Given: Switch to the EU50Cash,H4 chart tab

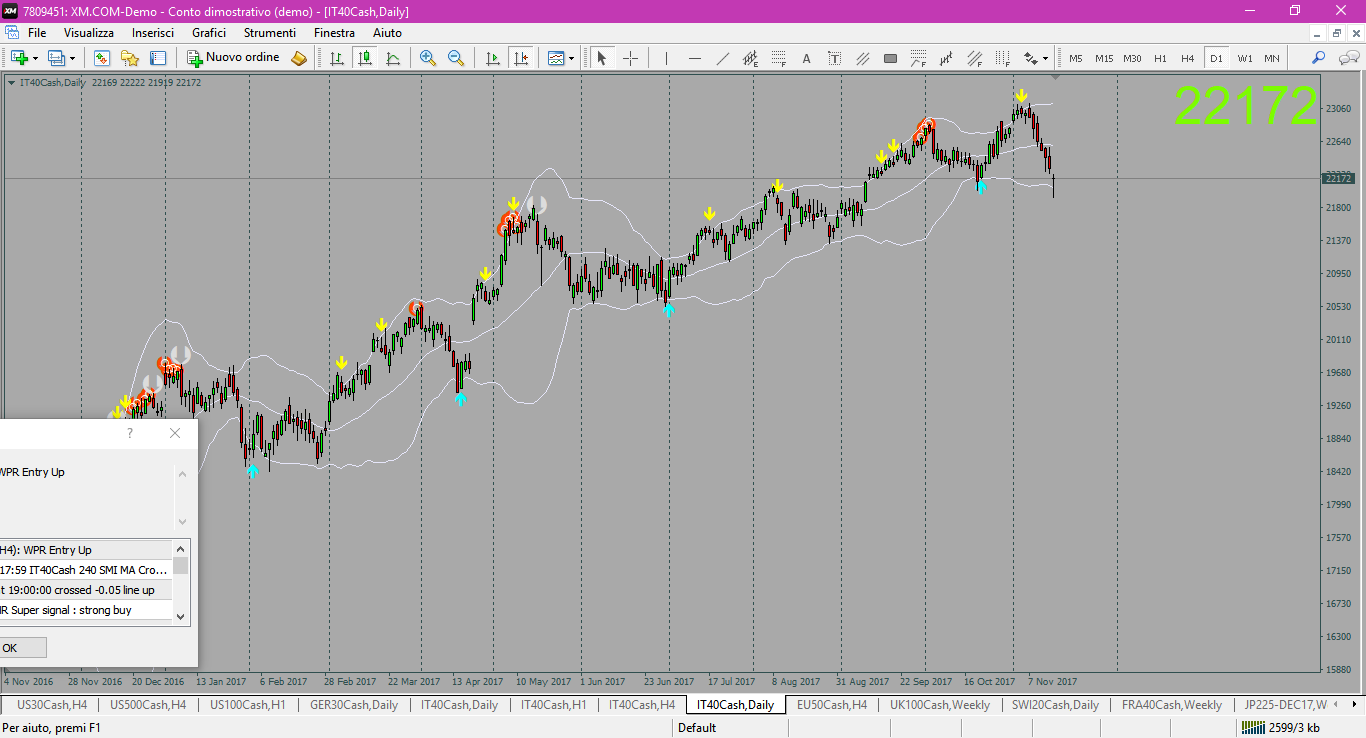Looking at the screenshot, I should (x=831, y=705).
